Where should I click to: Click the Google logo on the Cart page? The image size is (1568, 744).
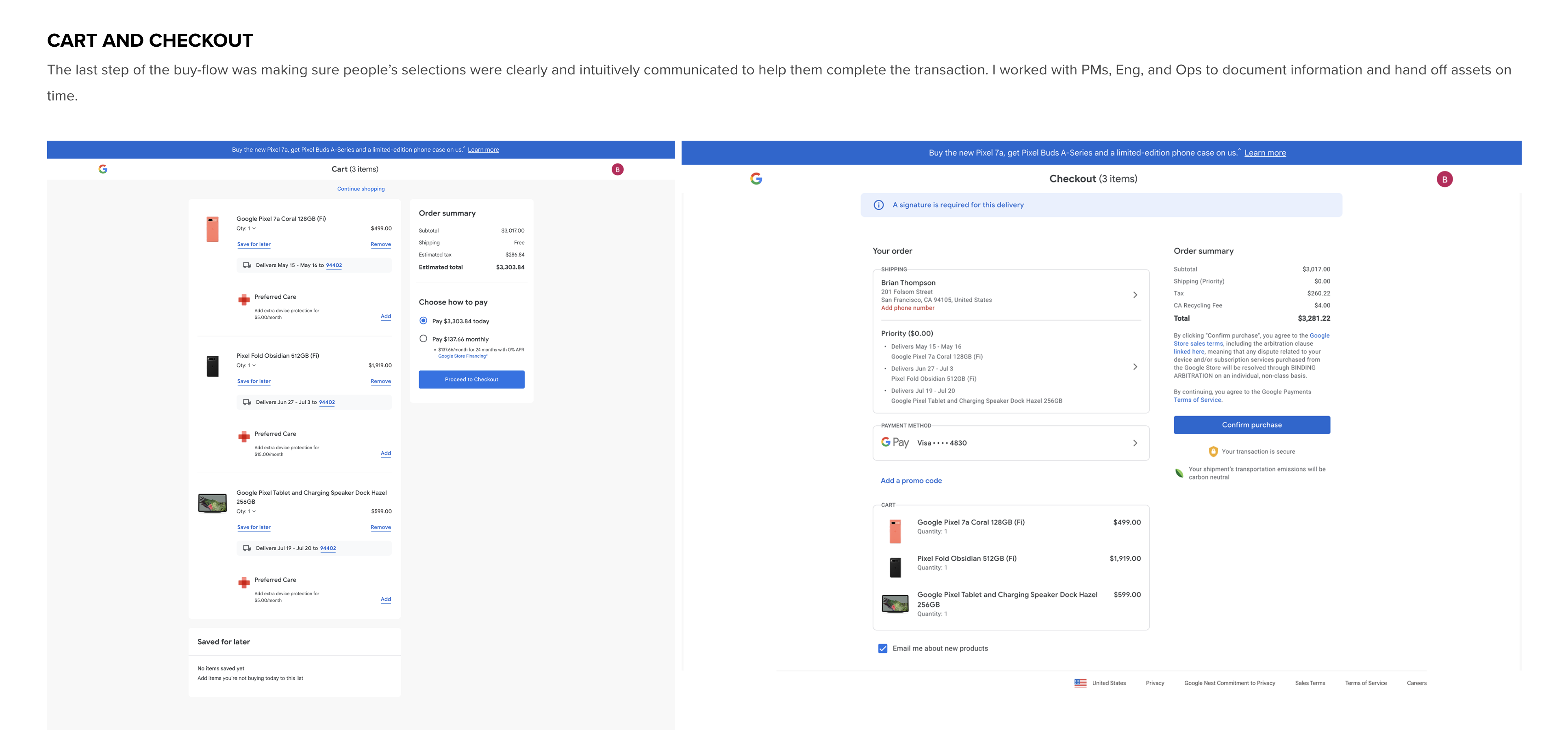click(103, 169)
